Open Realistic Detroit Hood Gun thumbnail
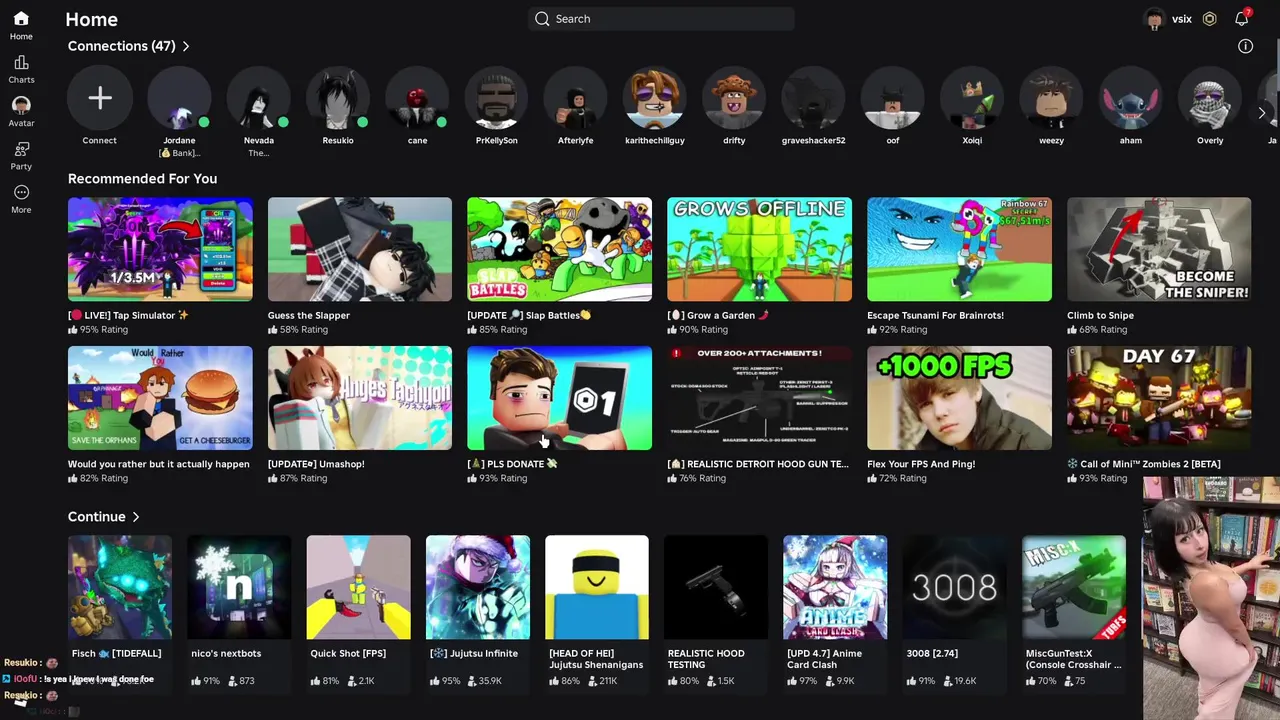The width and height of the screenshot is (1280, 720). click(759, 398)
